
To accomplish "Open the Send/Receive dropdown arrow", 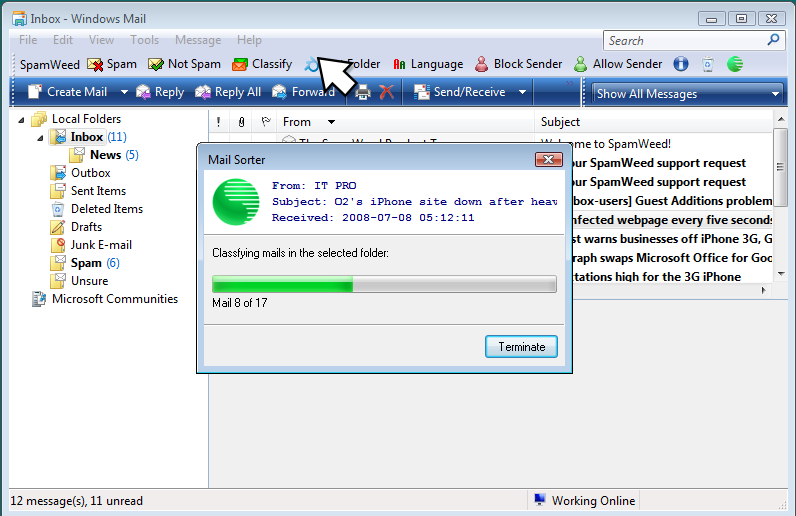I will tap(522, 92).
